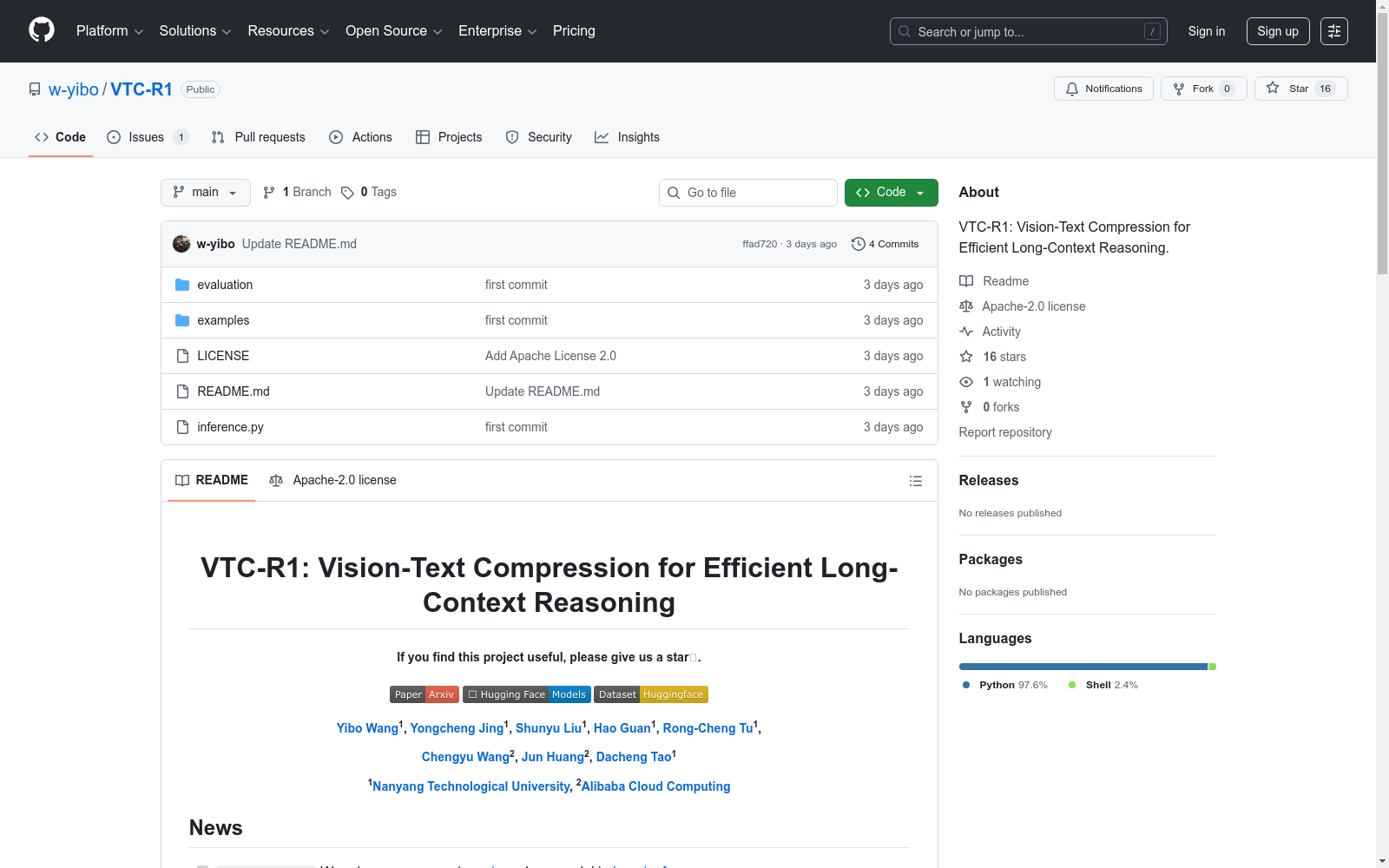
Task: Open the Pricing link
Action: point(574,31)
